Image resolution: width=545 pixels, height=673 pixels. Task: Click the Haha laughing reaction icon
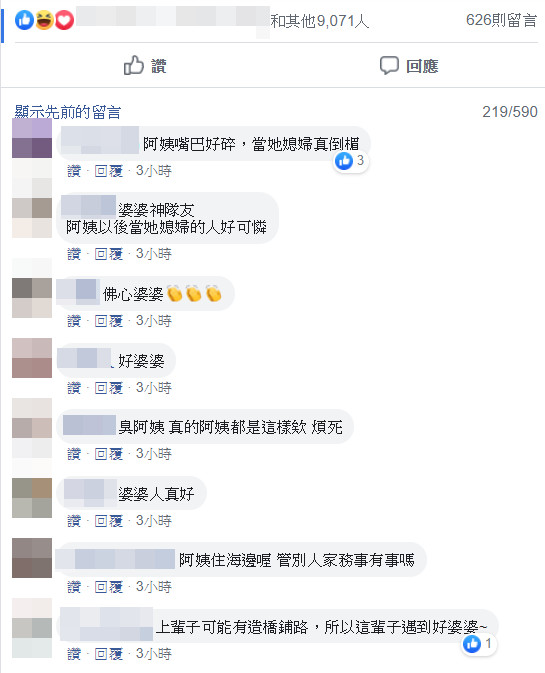[44, 20]
